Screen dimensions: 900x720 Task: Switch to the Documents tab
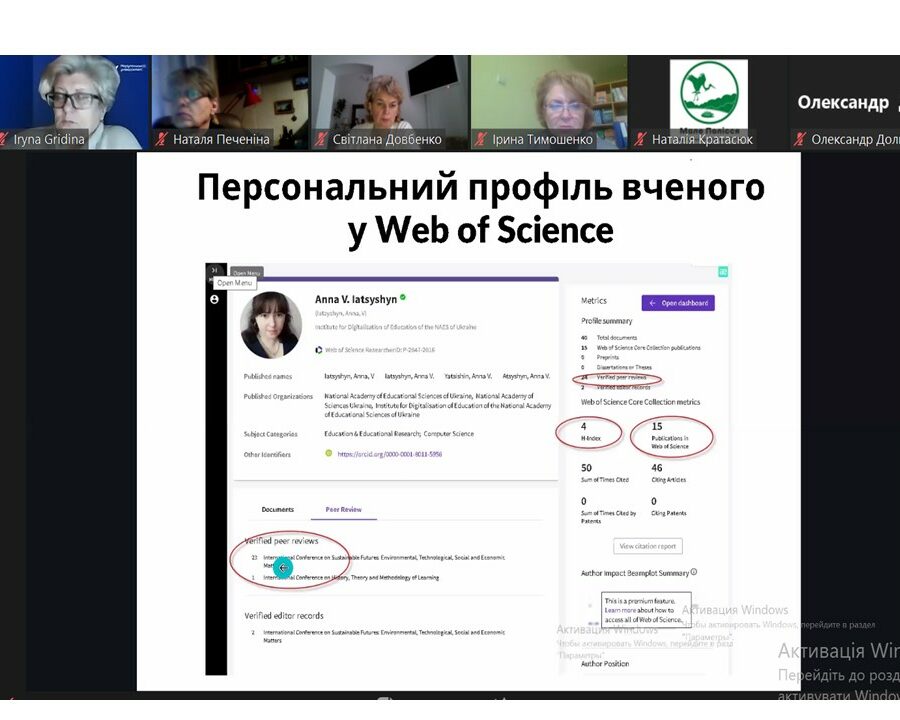coord(278,509)
